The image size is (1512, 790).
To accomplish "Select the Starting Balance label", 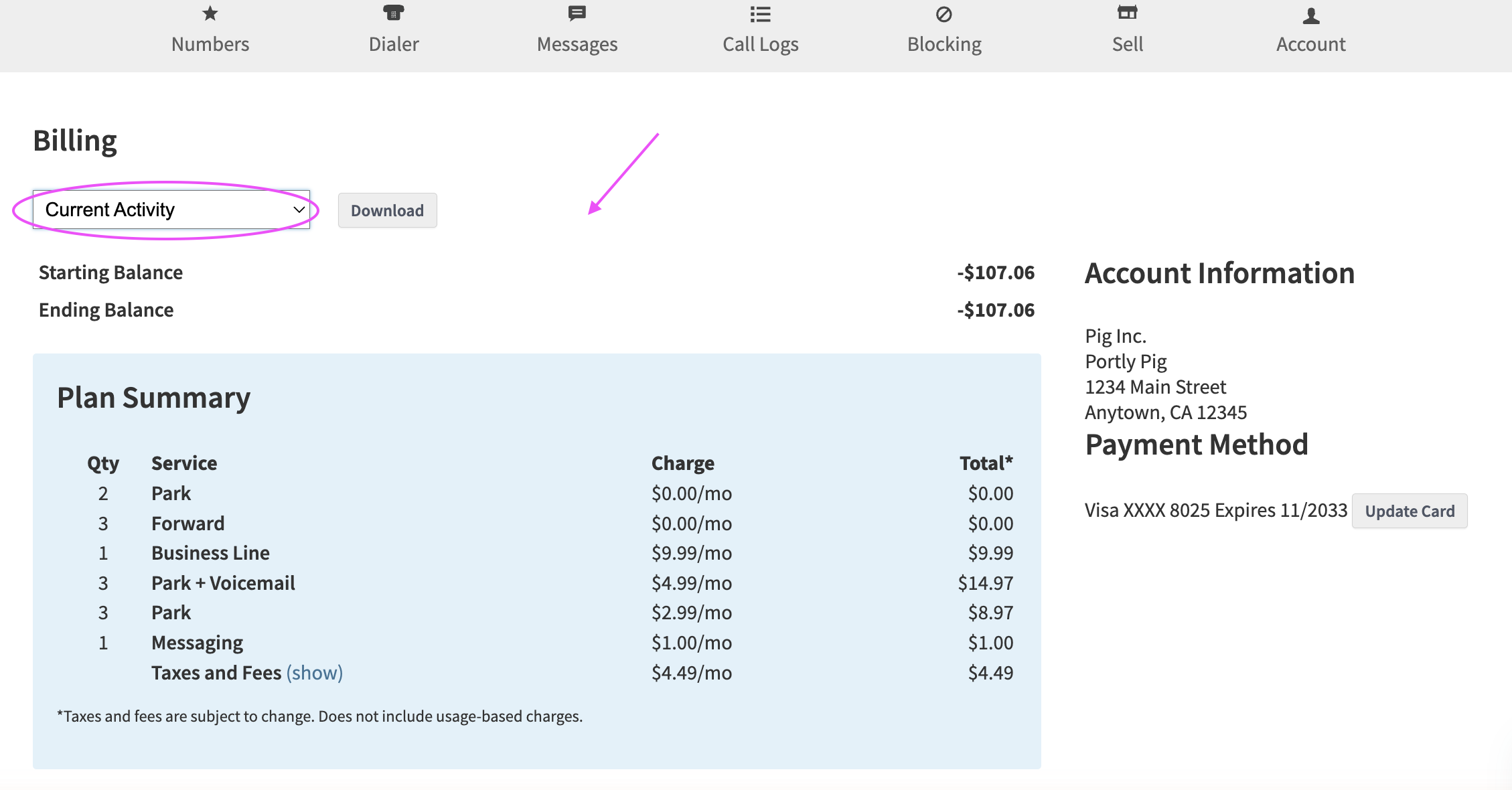I will tap(110, 272).
